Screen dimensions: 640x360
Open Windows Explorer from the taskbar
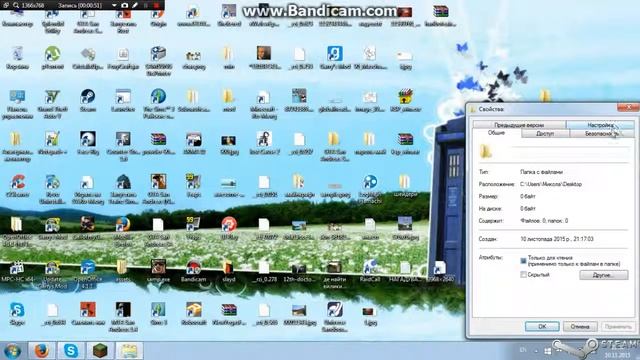[129, 351]
